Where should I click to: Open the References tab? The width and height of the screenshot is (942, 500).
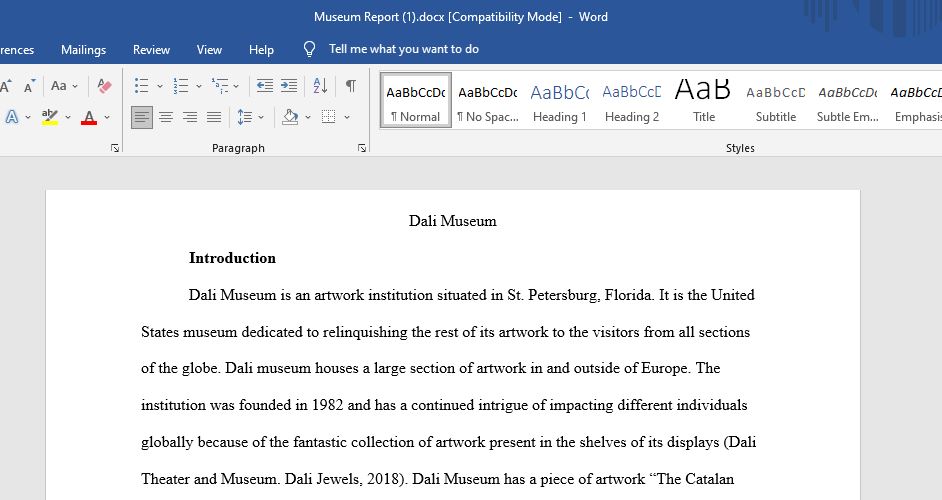coord(17,50)
